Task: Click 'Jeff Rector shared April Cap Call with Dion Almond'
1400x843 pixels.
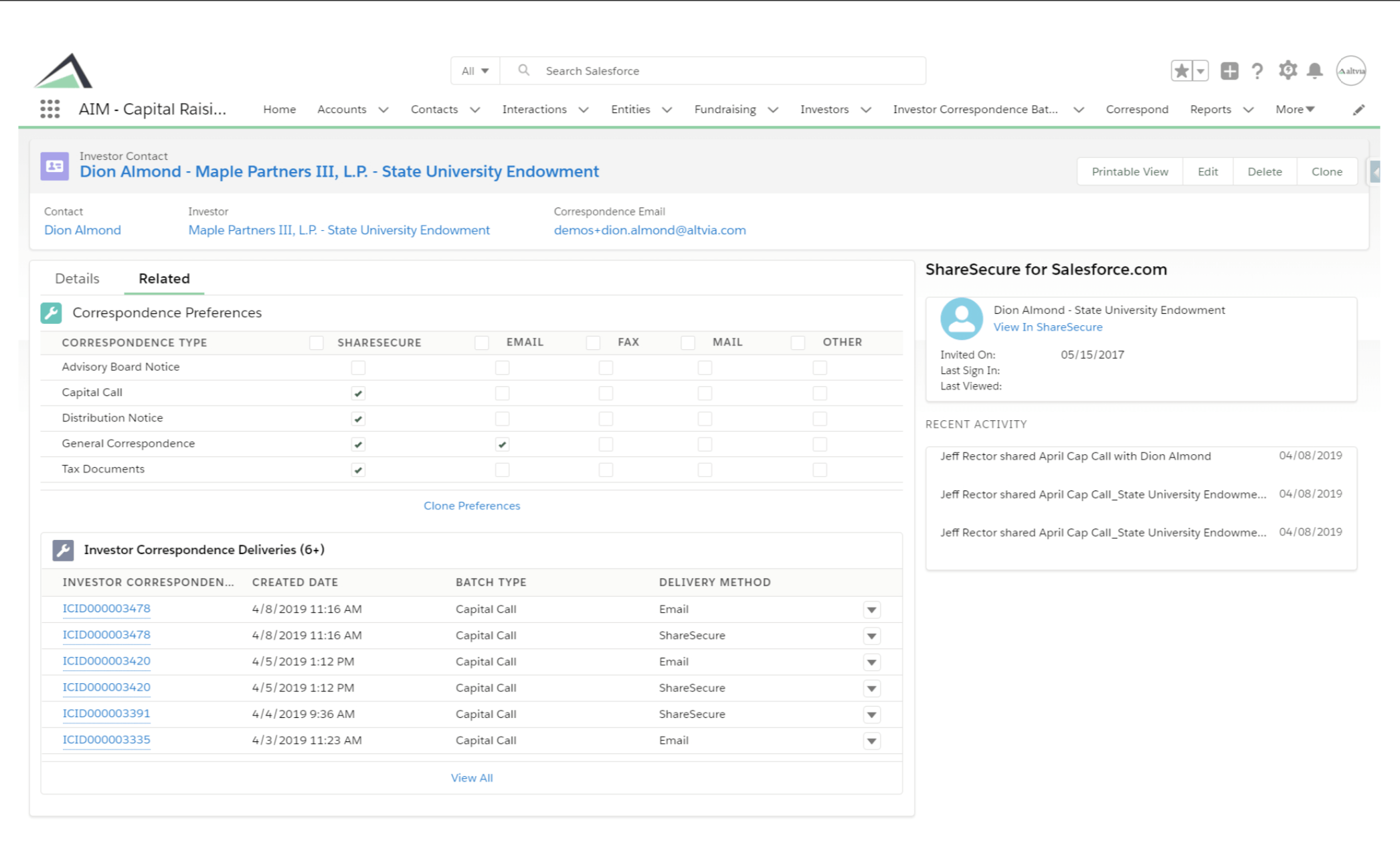Action: (1075, 456)
